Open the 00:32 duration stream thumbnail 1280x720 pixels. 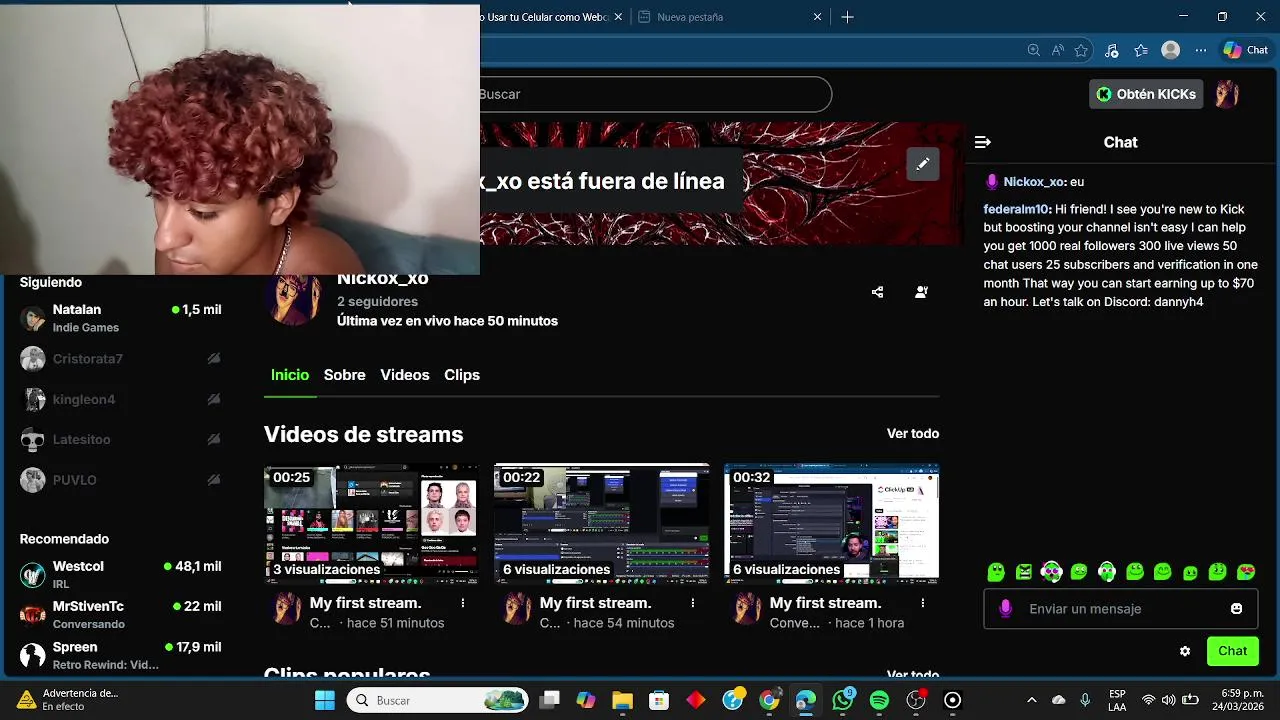pos(831,524)
